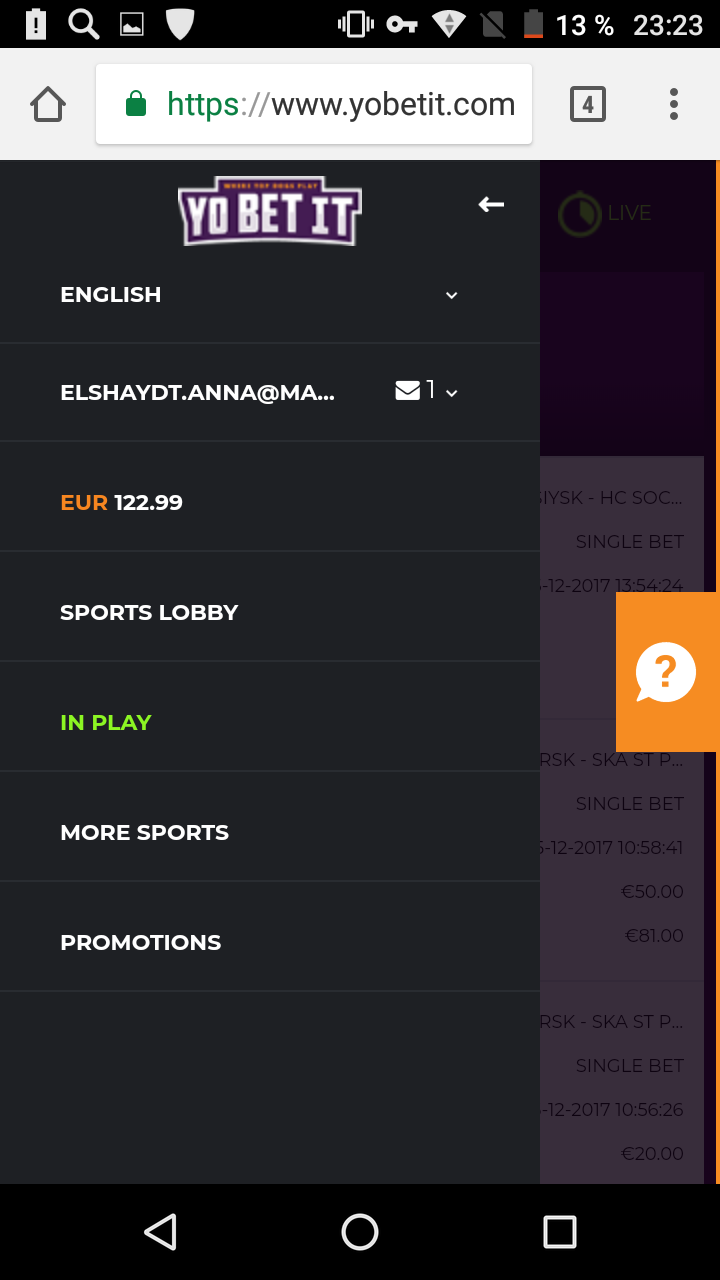Expand the account email dropdown chevron
The width and height of the screenshot is (720, 1280).
tap(452, 393)
